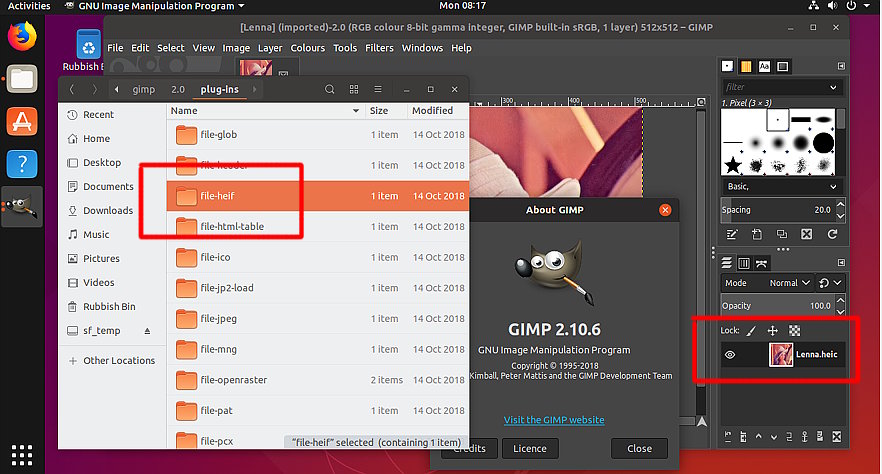Open the Brushes dock configuration menu arrow
882x474 pixels.
[842, 66]
